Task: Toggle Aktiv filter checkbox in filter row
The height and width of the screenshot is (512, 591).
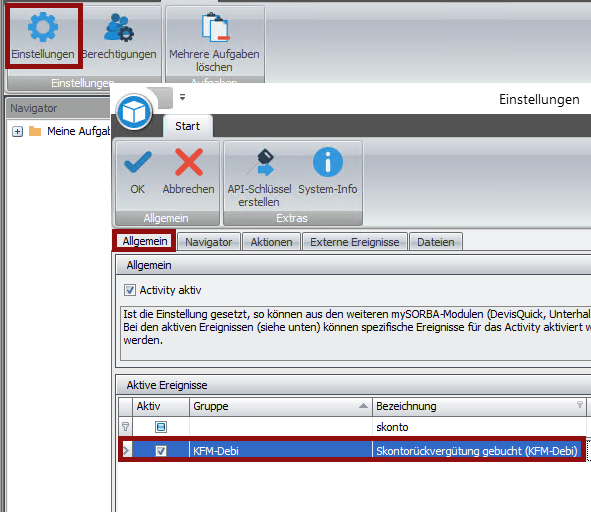Action: coord(161,427)
